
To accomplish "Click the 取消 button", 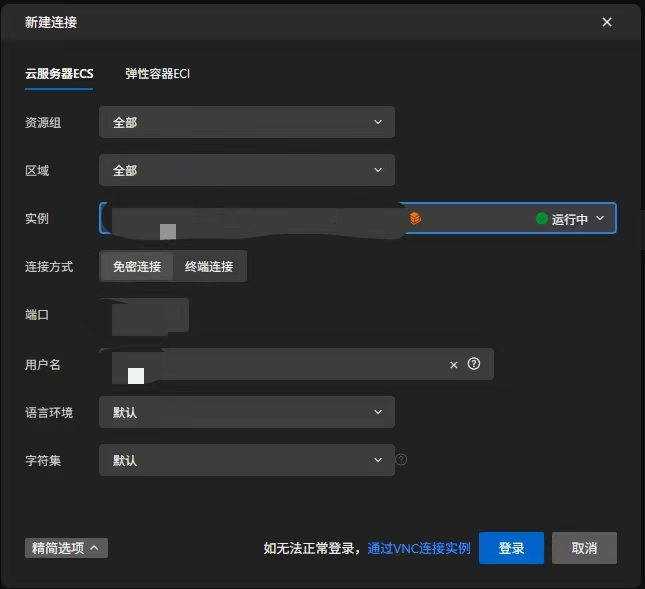I will click(584, 548).
